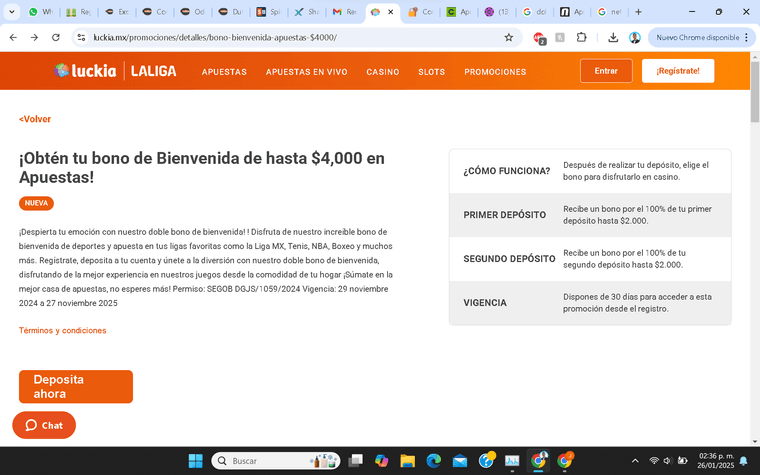Viewport: 760px width, 475px height.
Task: Switch to the Notion tab
Action: tap(572, 12)
